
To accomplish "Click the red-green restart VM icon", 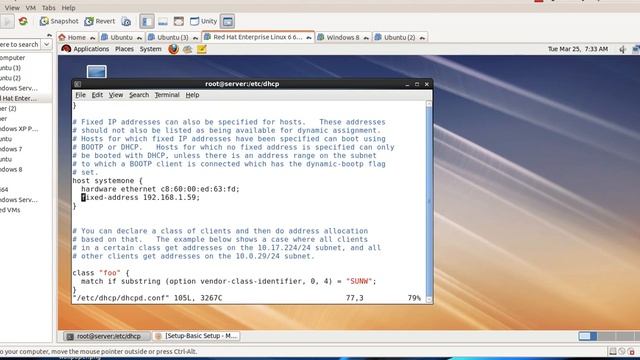I will click(x=23, y=21).
